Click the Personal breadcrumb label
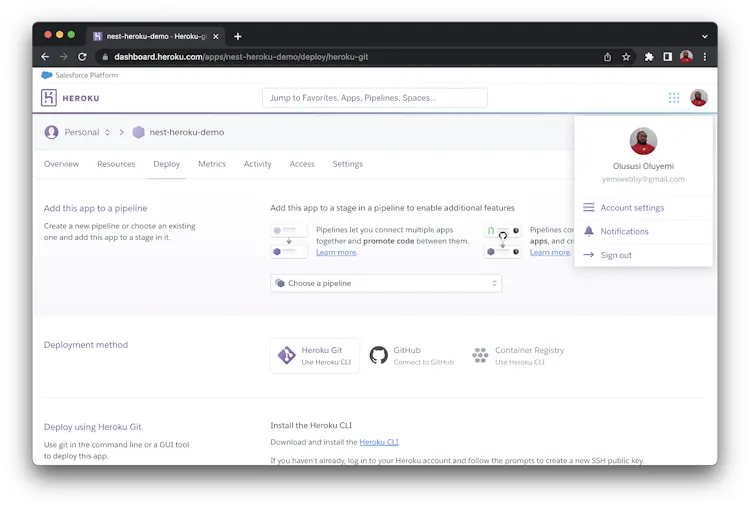Viewport: 750px width, 508px height. (82, 132)
